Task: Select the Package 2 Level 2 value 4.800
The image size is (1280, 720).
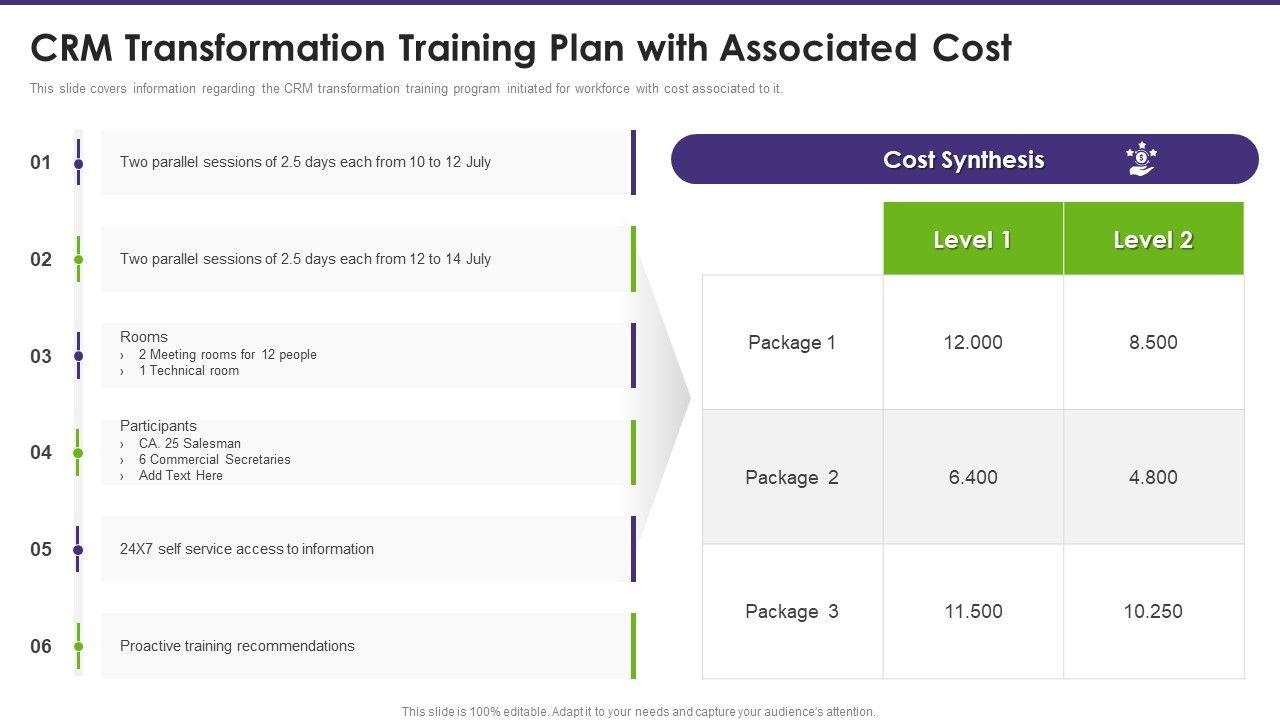Action: [x=1153, y=477]
